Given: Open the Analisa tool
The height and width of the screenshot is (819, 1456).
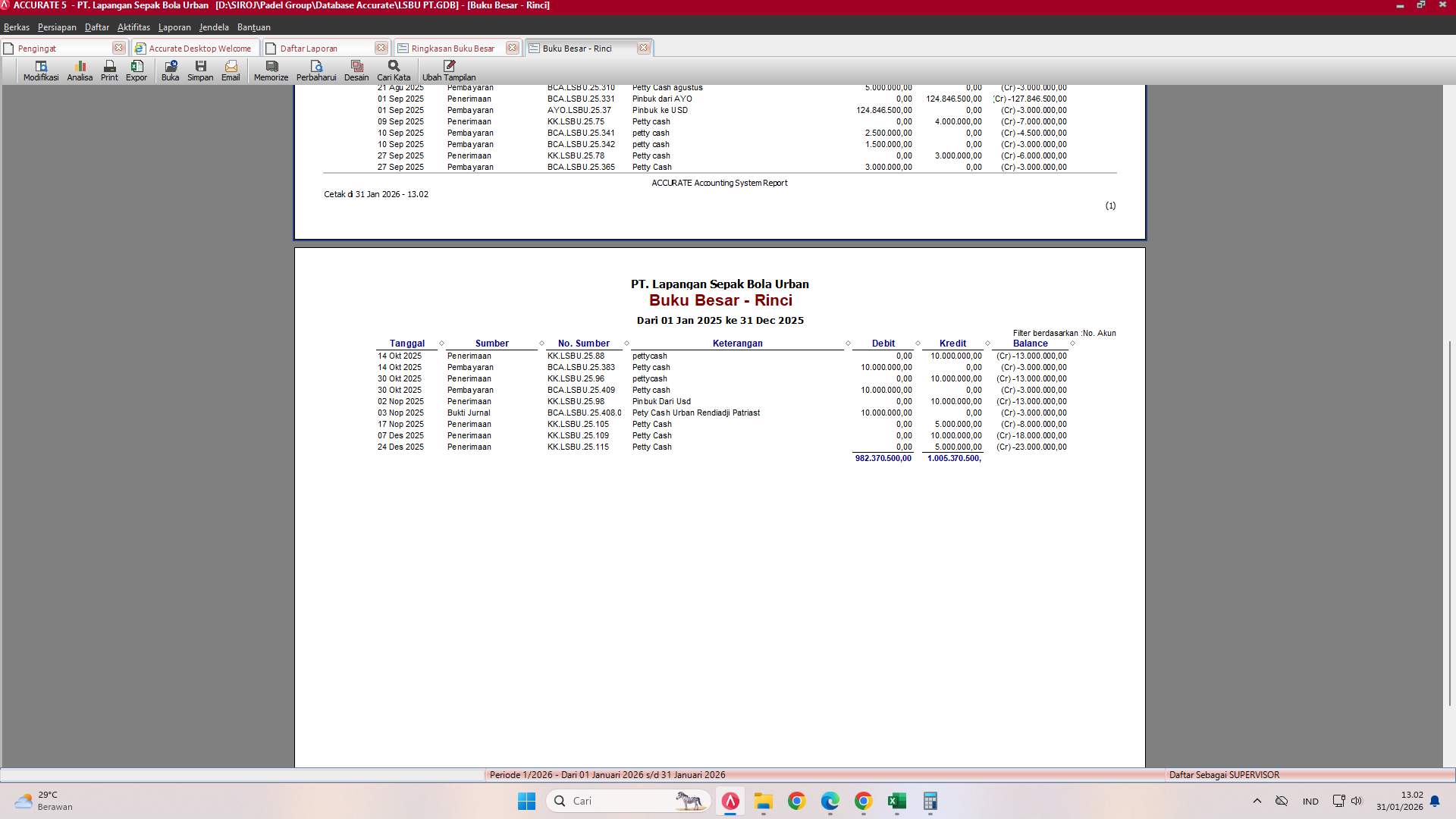Looking at the screenshot, I should pyautogui.click(x=79, y=70).
